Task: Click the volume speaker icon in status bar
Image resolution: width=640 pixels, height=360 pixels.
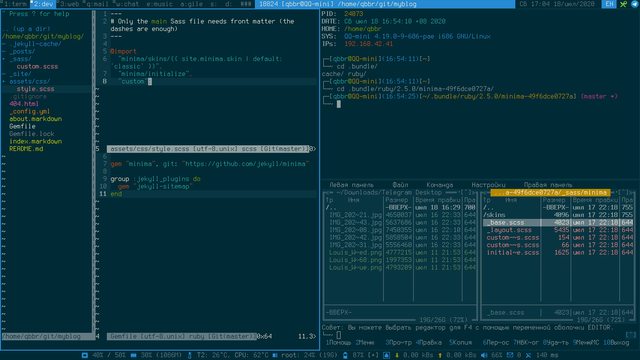Action: pos(484,356)
